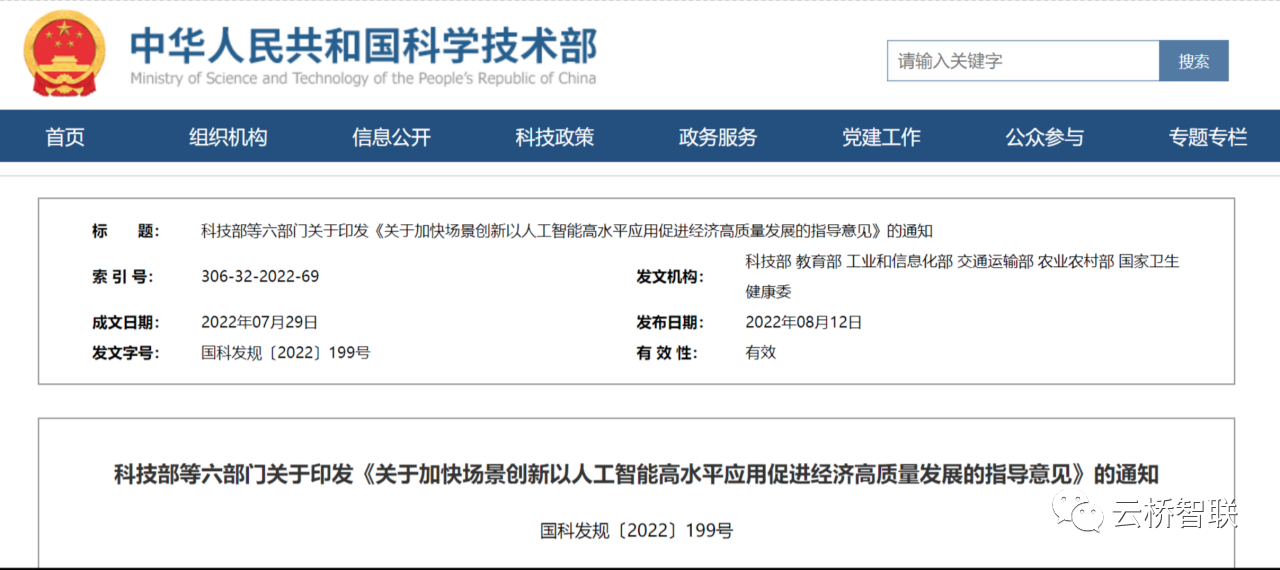Click document number 国科发规〔2022〕199号 in info table
This screenshot has width=1280, height=570.
click(x=285, y=352)
